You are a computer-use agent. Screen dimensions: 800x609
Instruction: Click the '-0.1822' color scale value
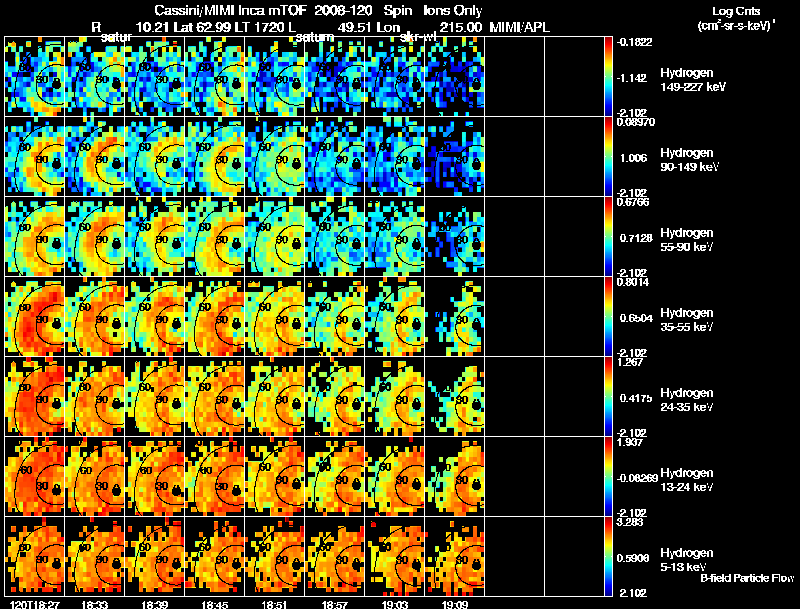click(634, 42)
